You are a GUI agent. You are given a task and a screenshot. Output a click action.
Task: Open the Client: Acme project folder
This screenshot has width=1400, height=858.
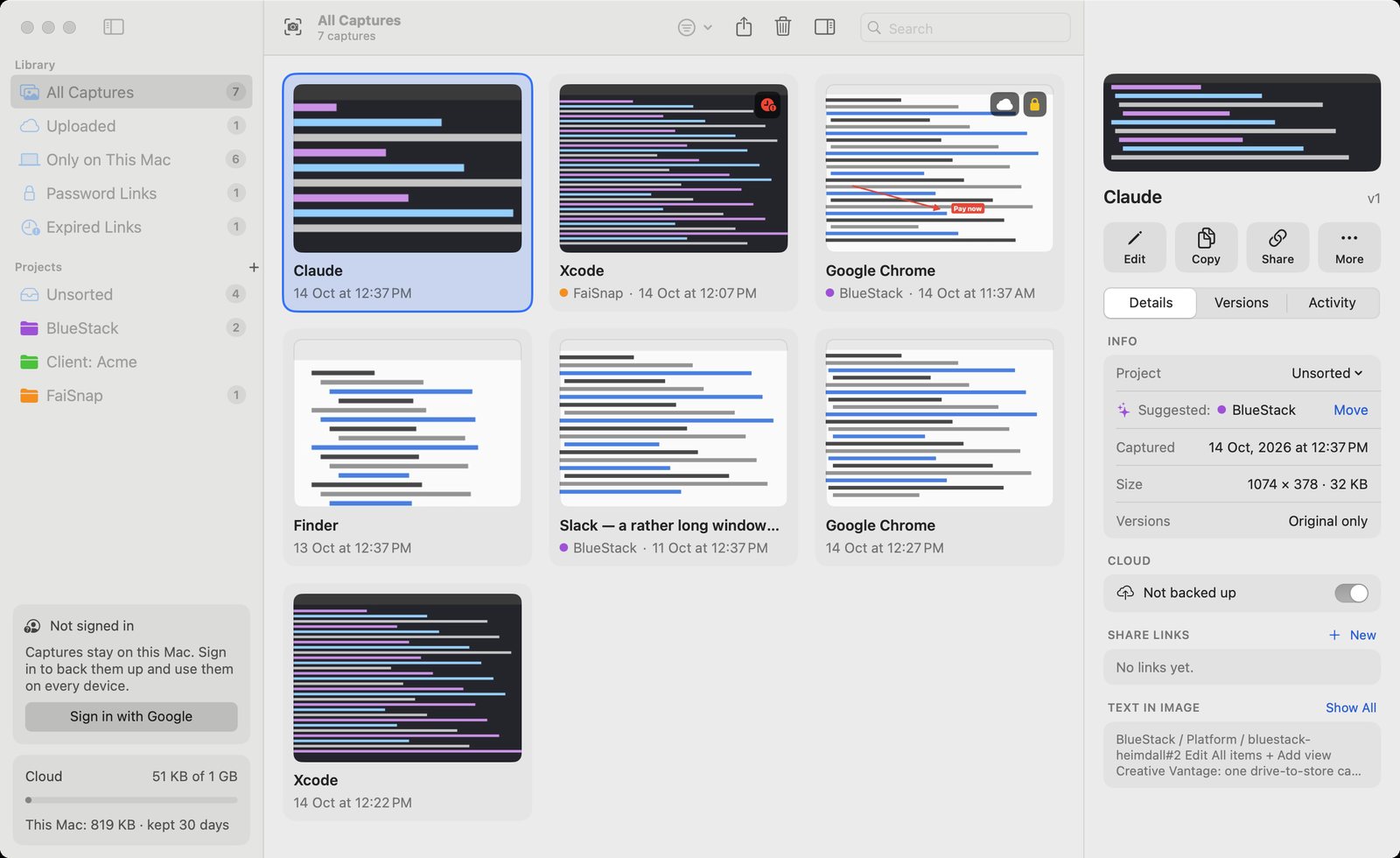pyautogui.click(x=131, y=362)
